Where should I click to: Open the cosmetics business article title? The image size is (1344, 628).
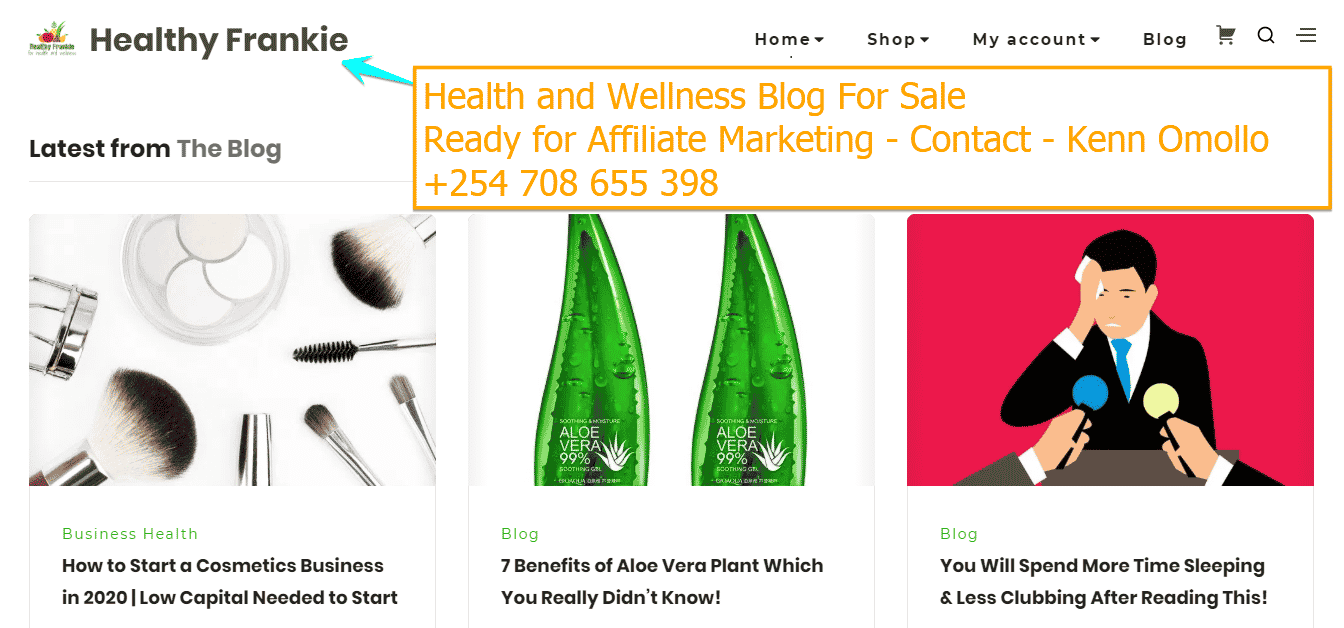pyautogui.click(x=230, y=582)
